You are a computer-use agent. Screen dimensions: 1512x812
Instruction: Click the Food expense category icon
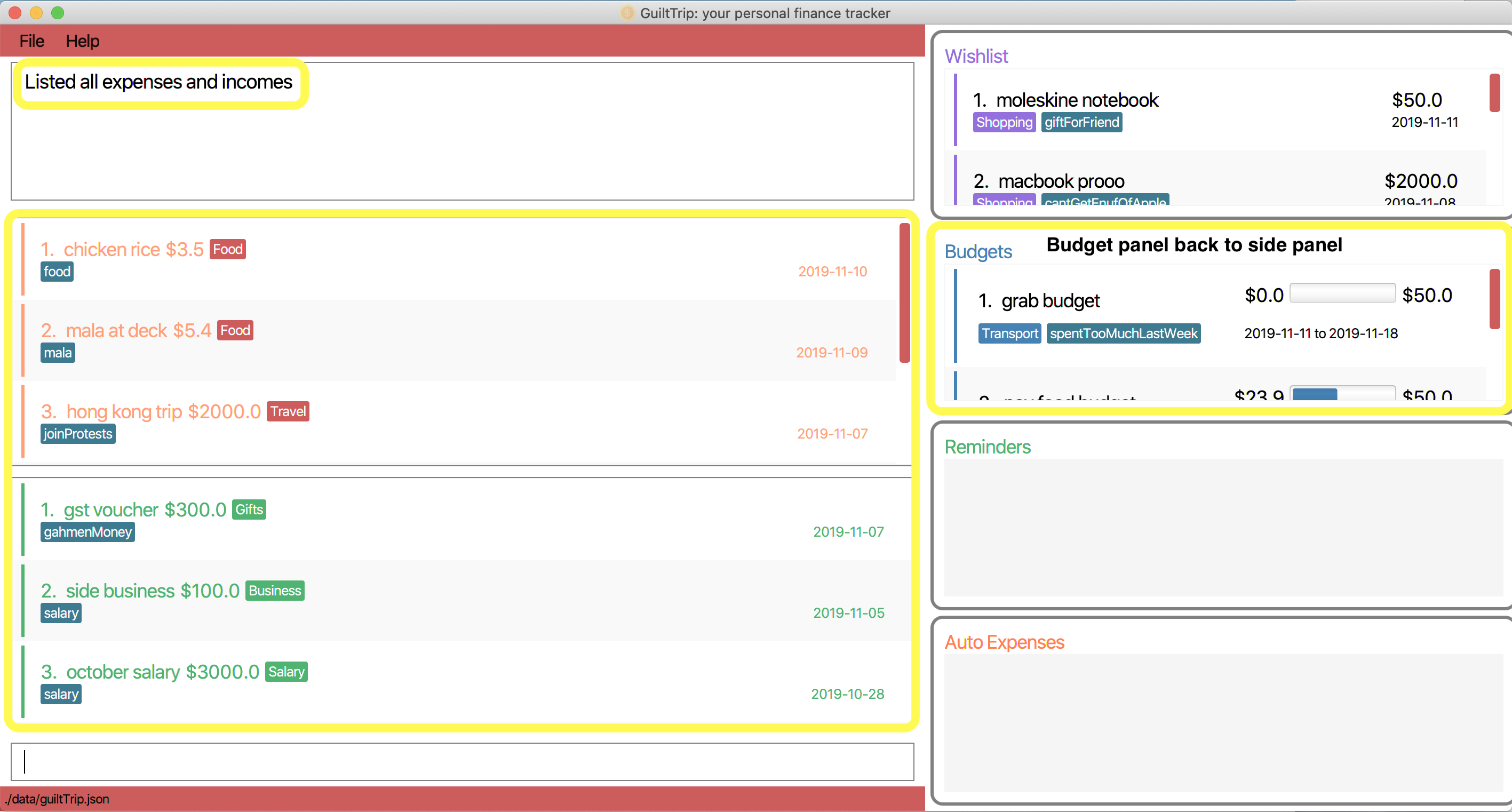(x=228, y=249)
